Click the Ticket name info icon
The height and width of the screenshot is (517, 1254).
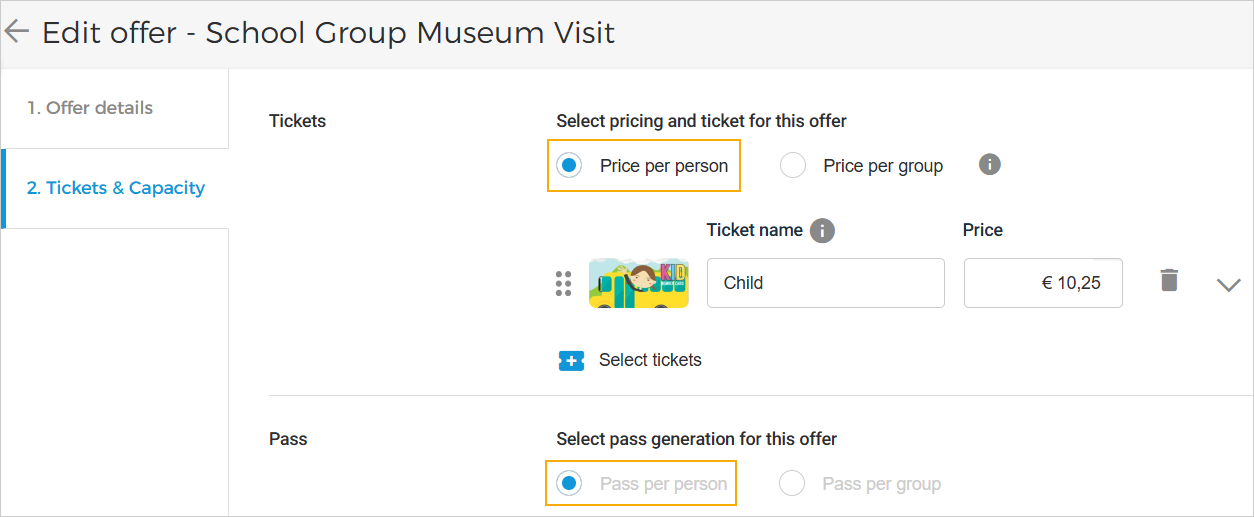[x=822, y=231]
